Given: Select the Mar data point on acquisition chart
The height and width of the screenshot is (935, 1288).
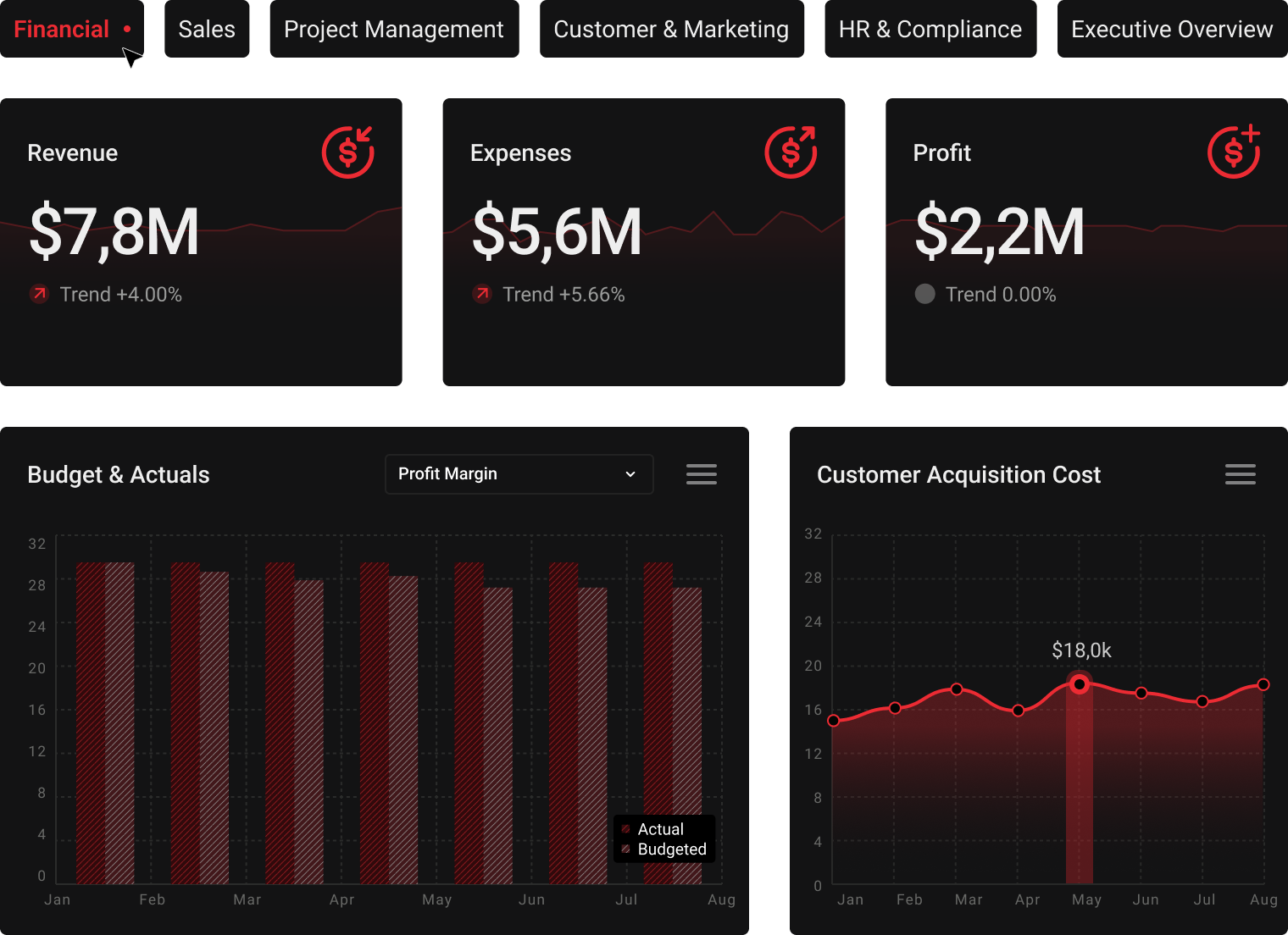Looking at the screenshot, I should 957,689.
